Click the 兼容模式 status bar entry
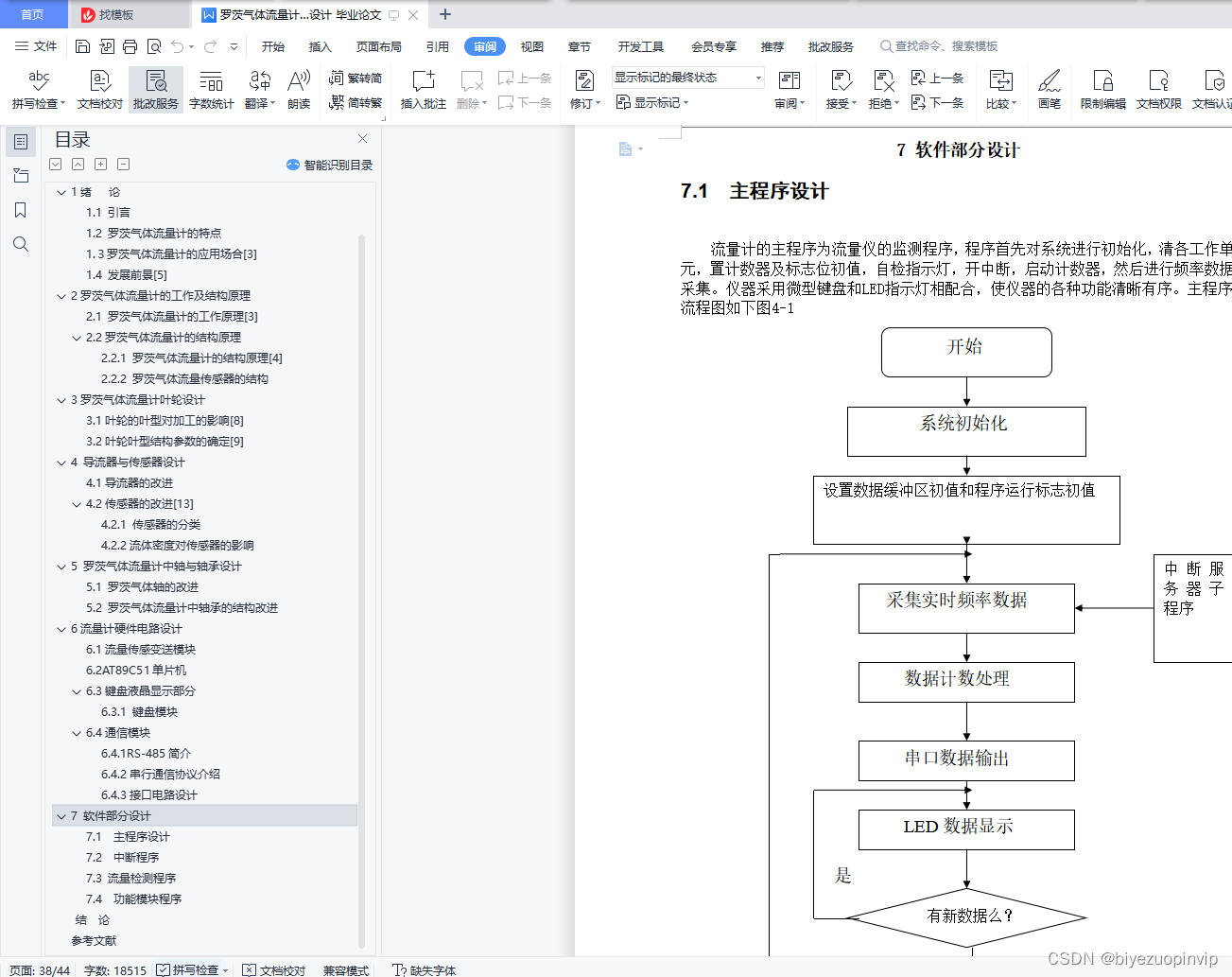This screenshot has width=1232, height=977. [x=346, y=970]
